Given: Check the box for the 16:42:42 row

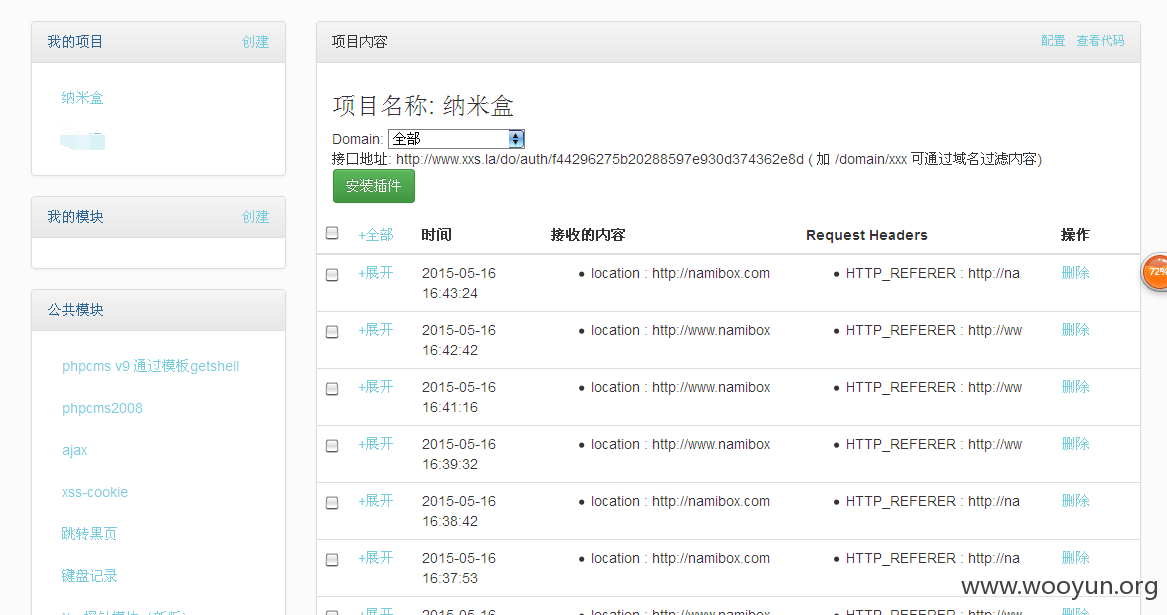Looking at the screenshot, I should [x=332, y=331].
